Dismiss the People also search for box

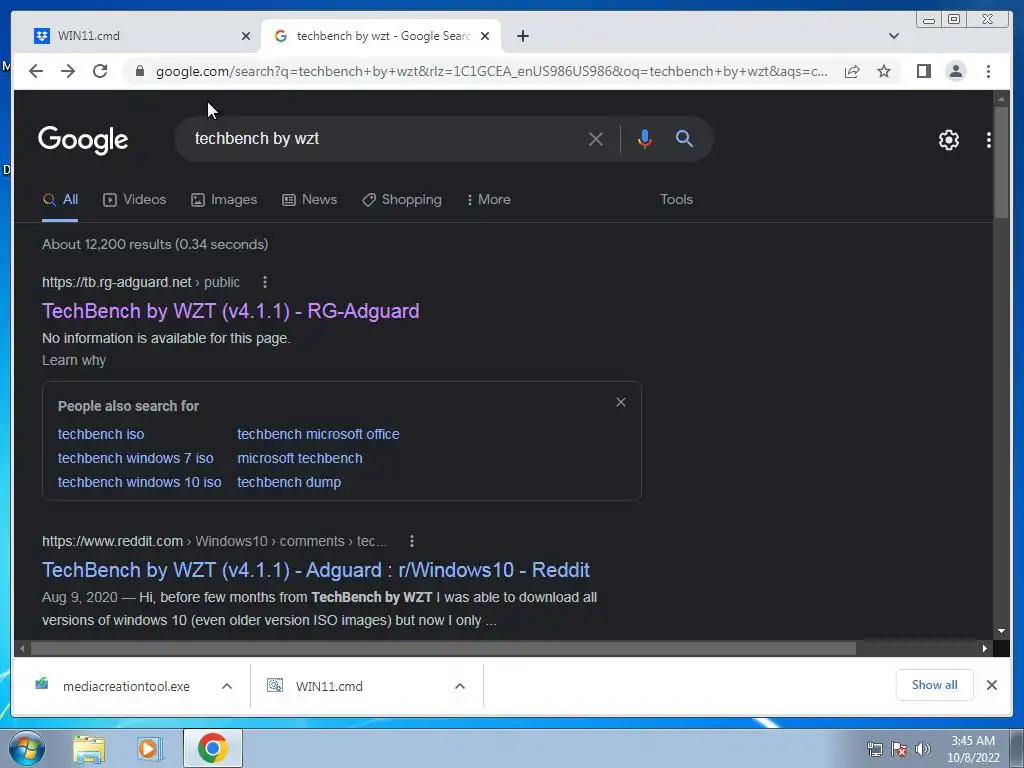click(620, 402)
